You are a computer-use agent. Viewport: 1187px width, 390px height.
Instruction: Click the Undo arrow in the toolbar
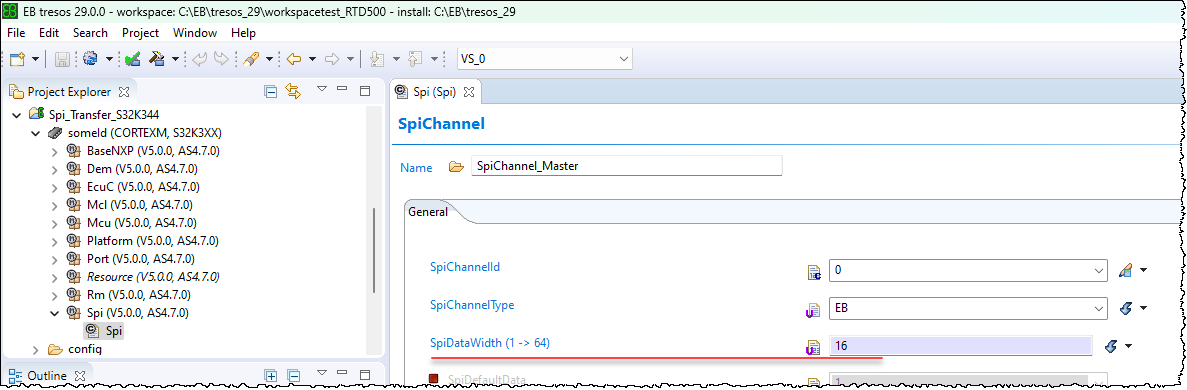pyautogui.click(x=200, y=59)
